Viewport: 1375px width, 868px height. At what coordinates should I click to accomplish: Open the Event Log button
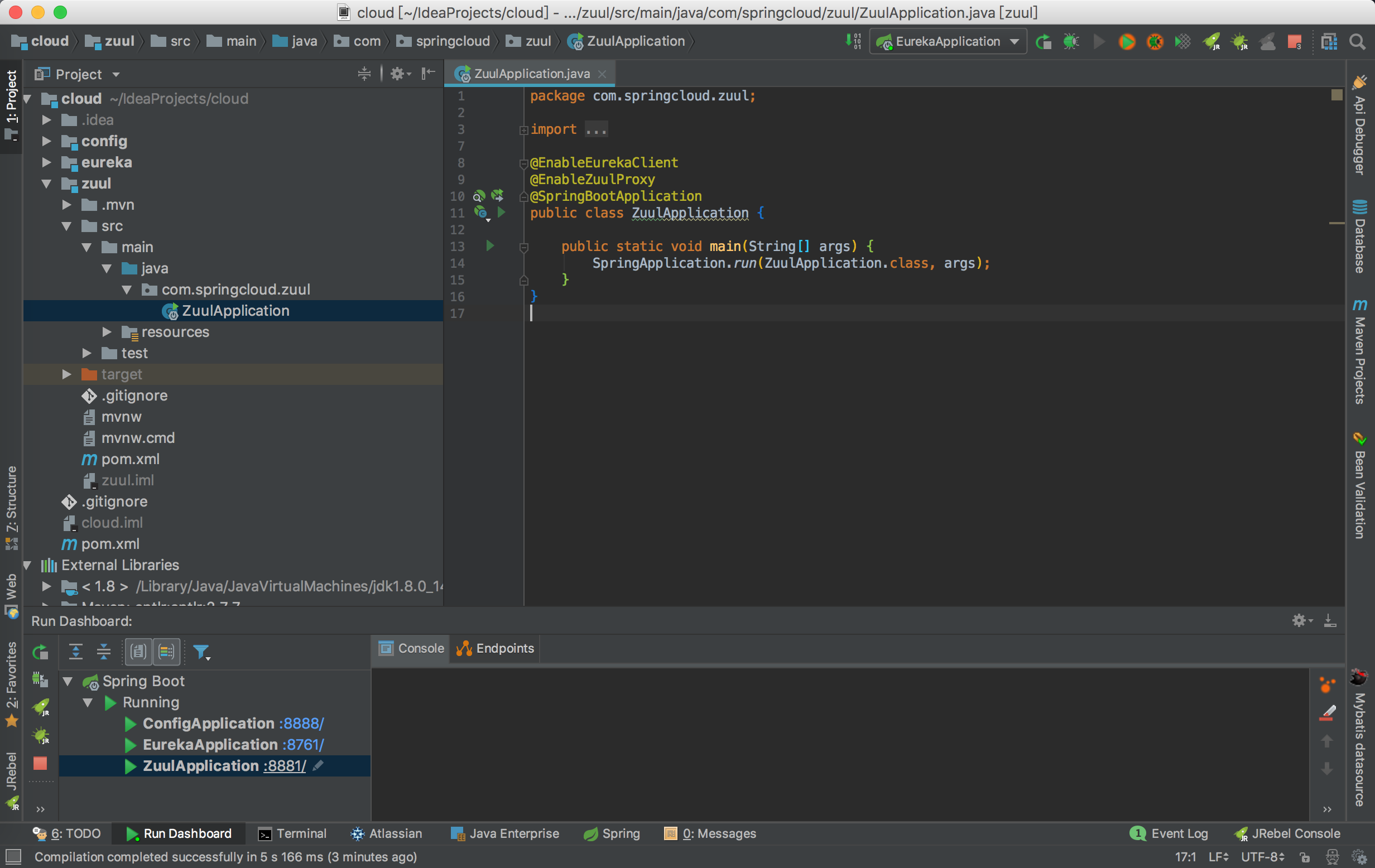[1170, 834]
